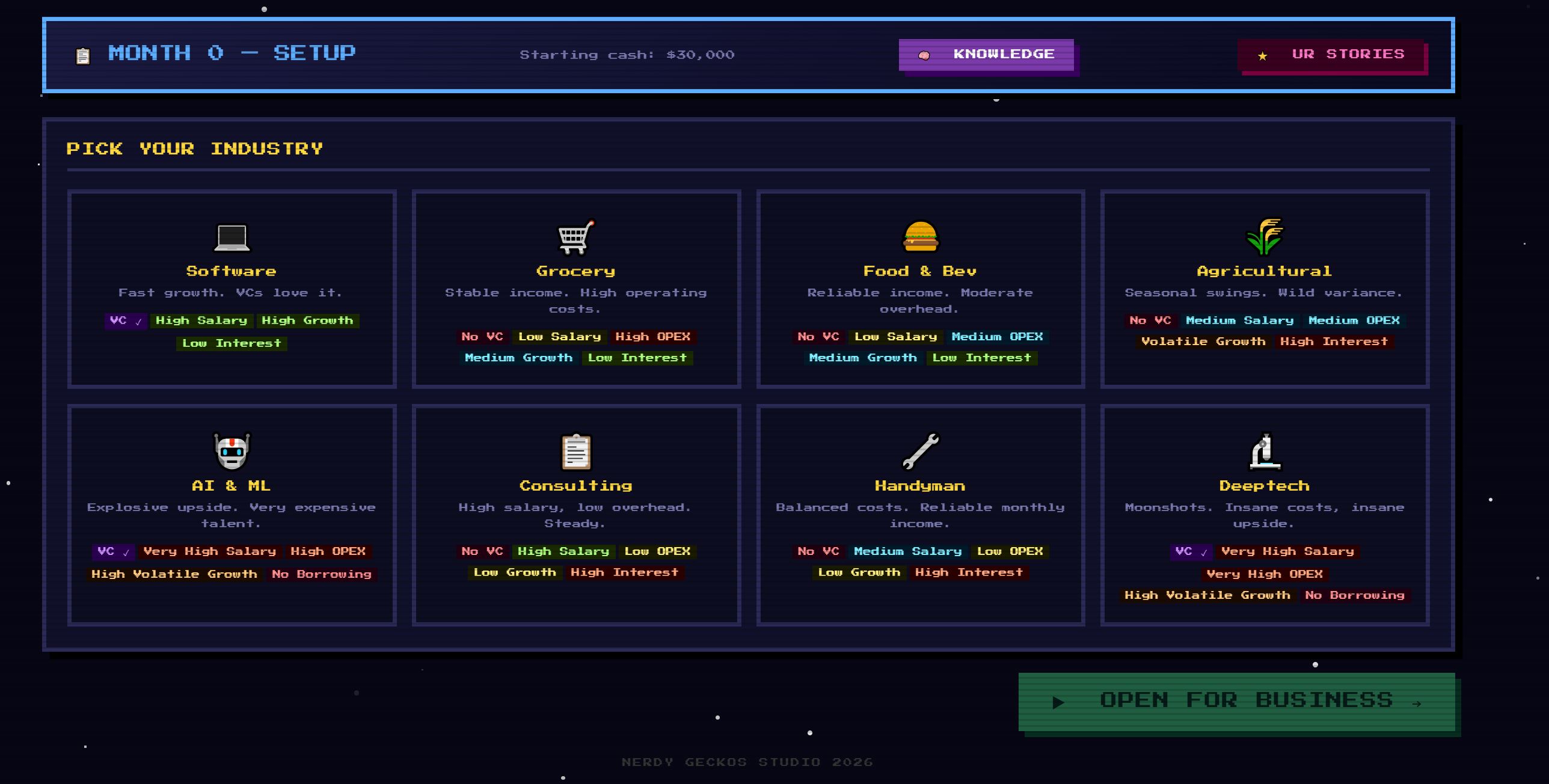
Task: Click Grocery 'High OPEX' tag
Action: 652,337
